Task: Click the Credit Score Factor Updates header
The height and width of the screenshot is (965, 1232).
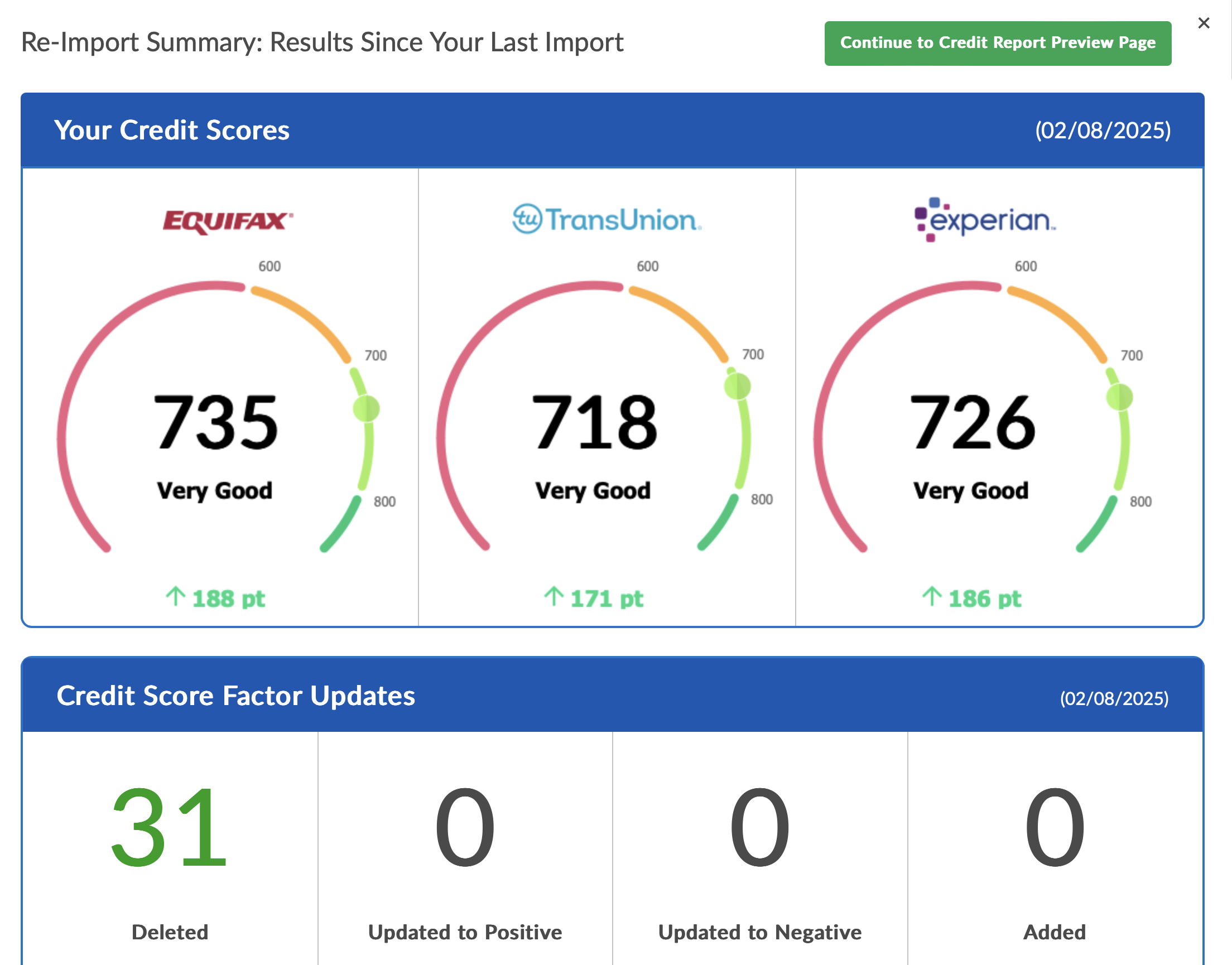Action: [x=235, y=696]
